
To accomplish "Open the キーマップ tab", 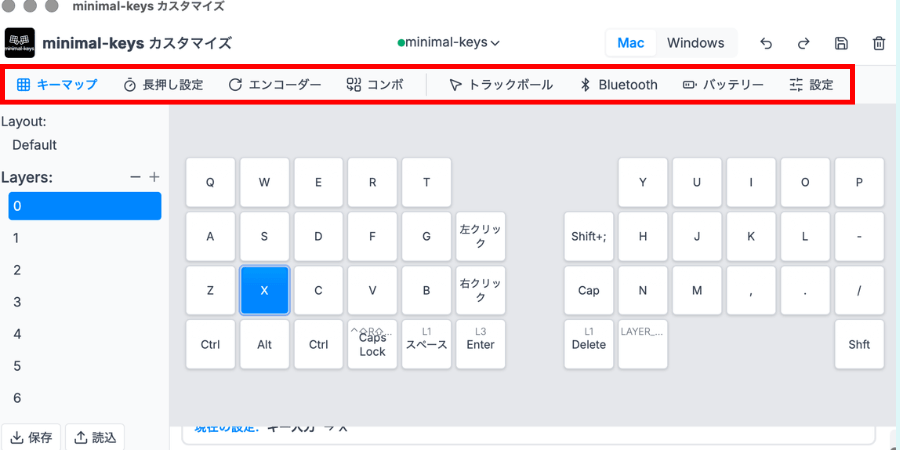I will click(57, 85).
